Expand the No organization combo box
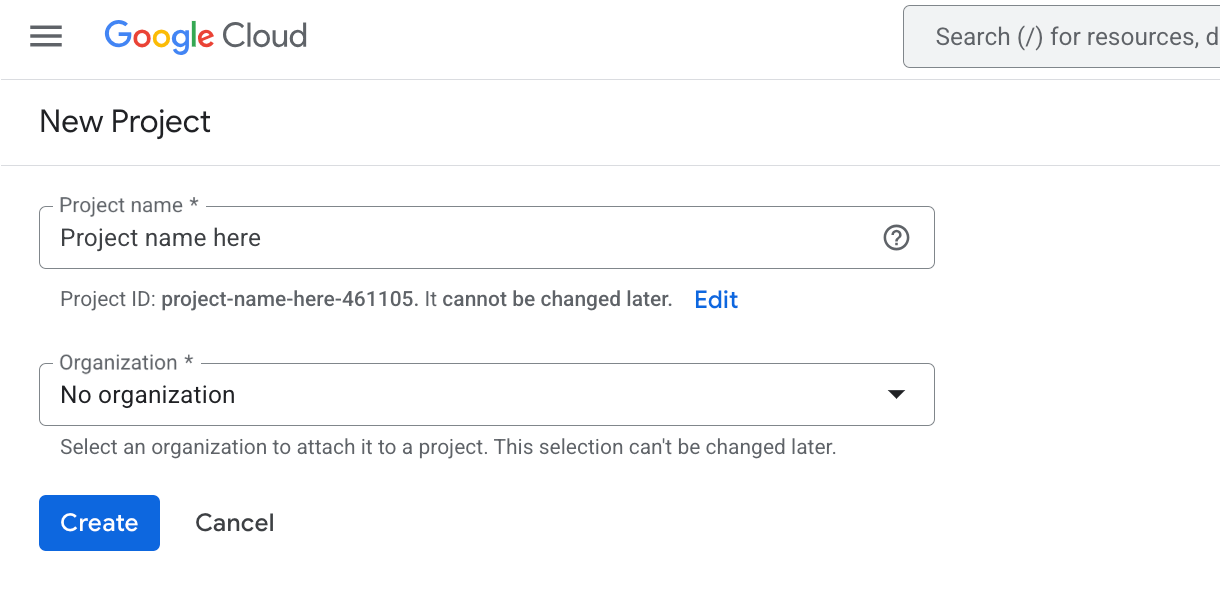The width and height of the screenshot is (1220, 595). point(486,395)
